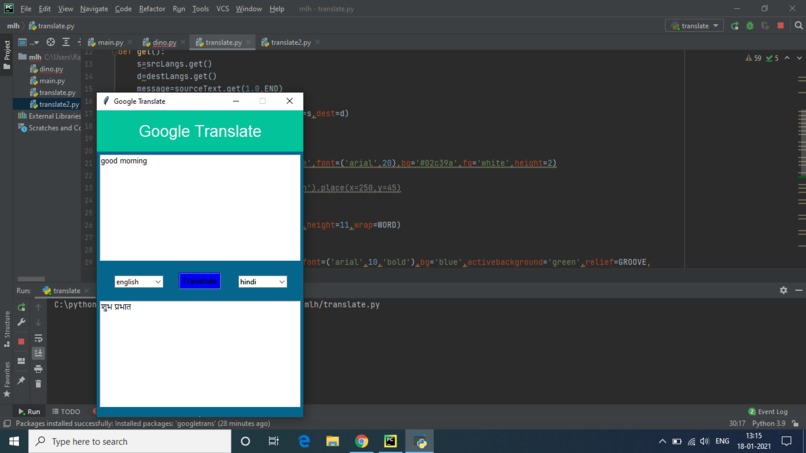Click expand-all icon in Project toolbar
Screen dimensions: 806x453
(x=66, y=42)
